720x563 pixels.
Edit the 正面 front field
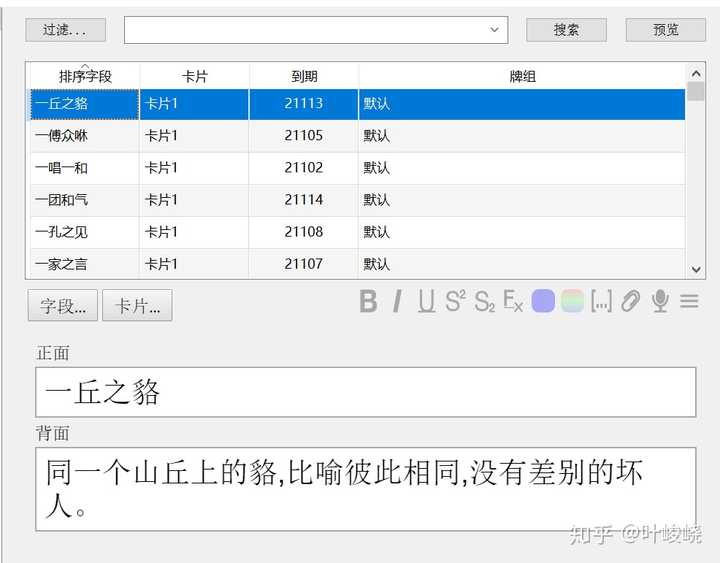tap(366, 392)
